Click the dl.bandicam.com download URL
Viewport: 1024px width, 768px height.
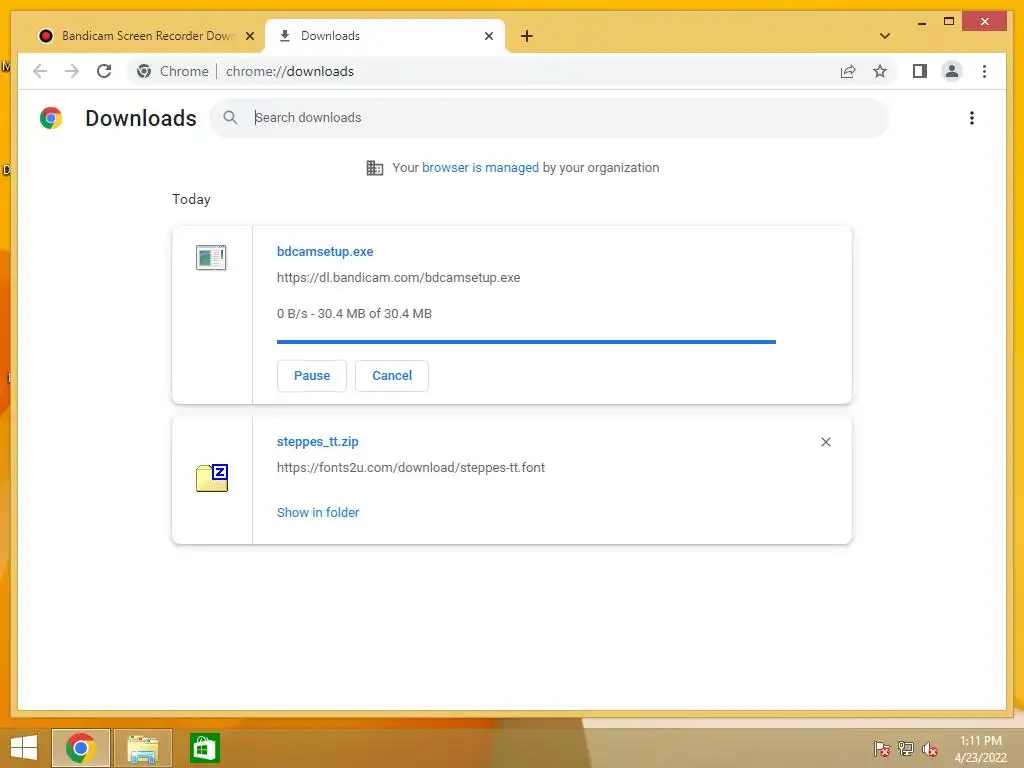pos(398,278)
